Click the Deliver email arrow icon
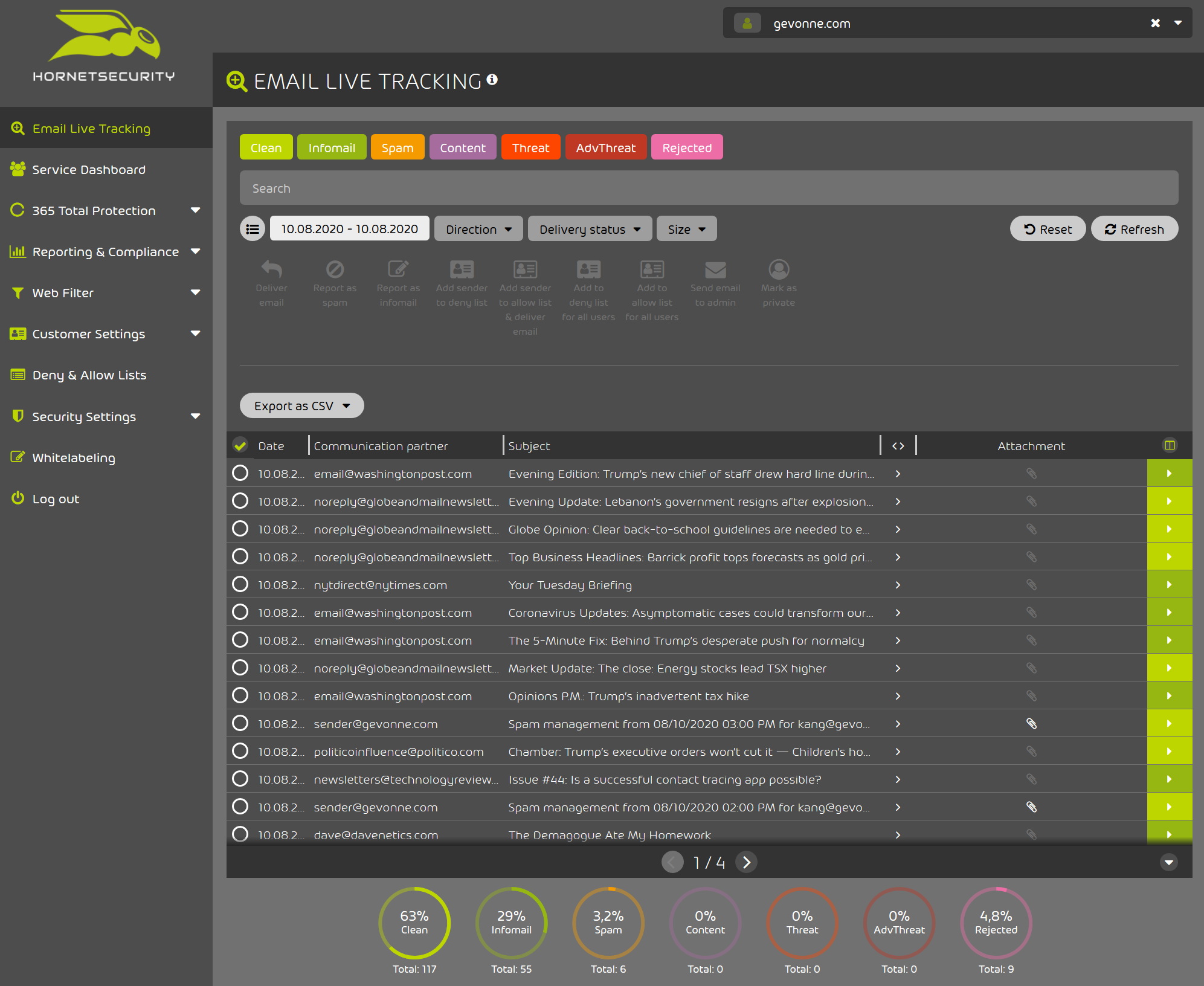1204x986 pixels. pyautogui.click(x=271, y=269)
